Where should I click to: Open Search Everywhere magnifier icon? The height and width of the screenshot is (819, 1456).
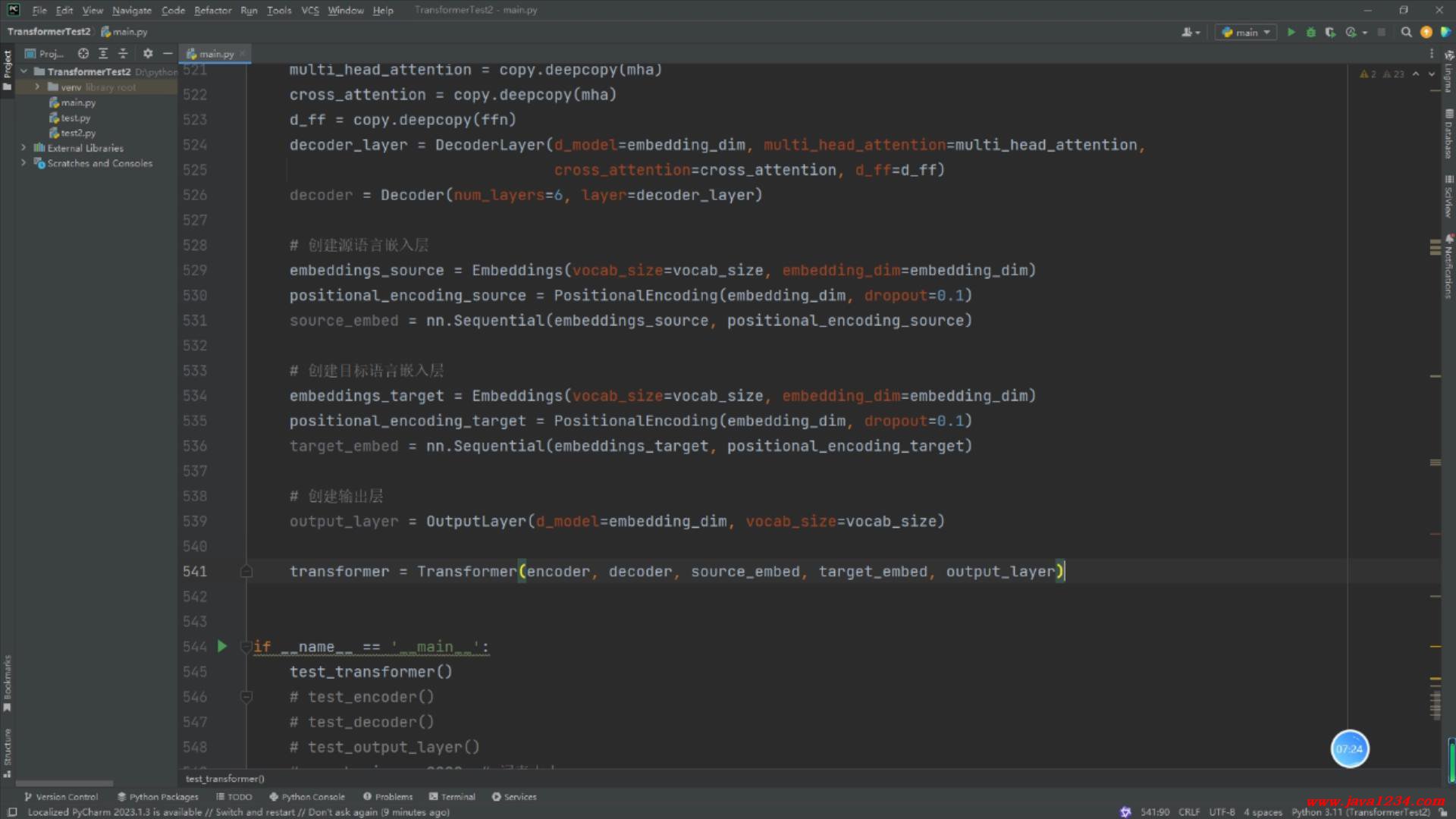(x=1406, y=32)
